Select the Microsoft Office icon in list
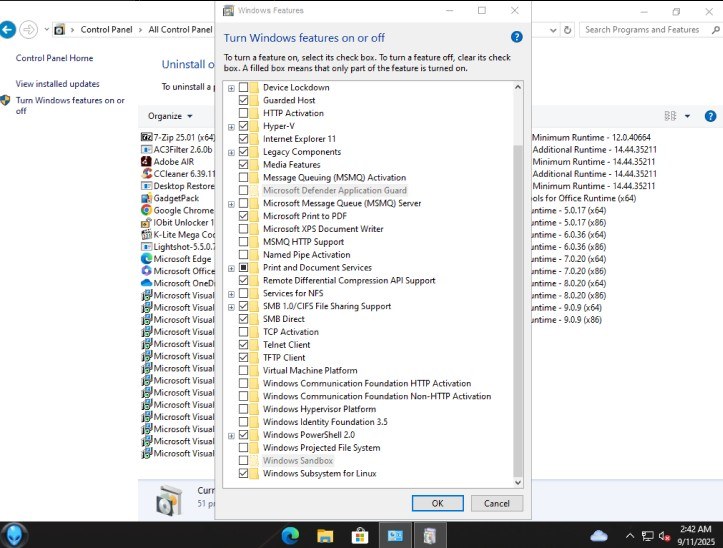This screenshot has width=723, height=548. coord(146,271)
